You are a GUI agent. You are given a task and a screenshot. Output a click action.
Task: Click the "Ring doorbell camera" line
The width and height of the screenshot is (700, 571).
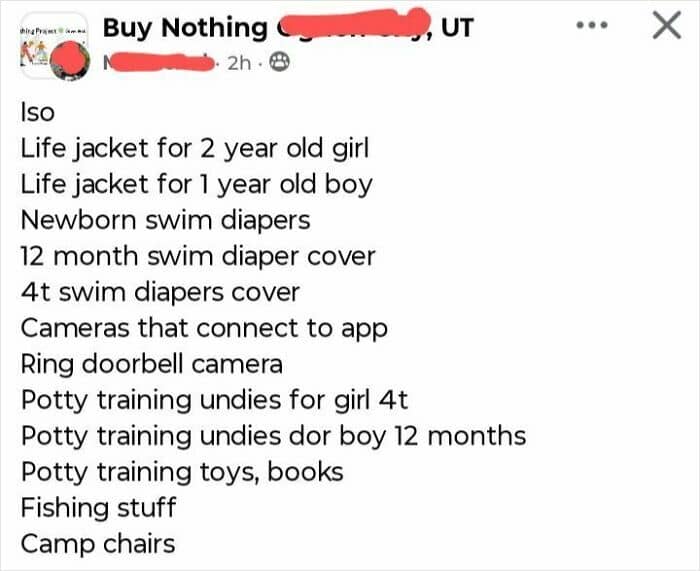click(x=151, y=364)
